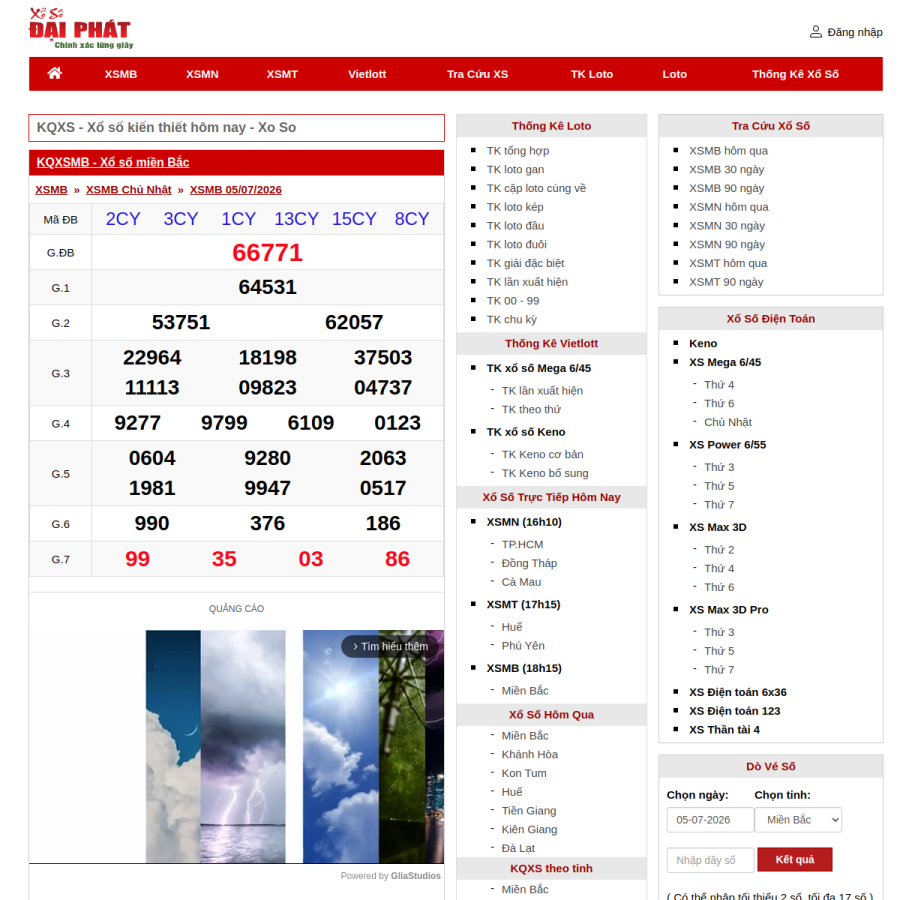The height and width of the screenshot is (900, 900).
Task: Click the GliaStudios credit link
Action: pyautogui.click(x=416, y=876)
